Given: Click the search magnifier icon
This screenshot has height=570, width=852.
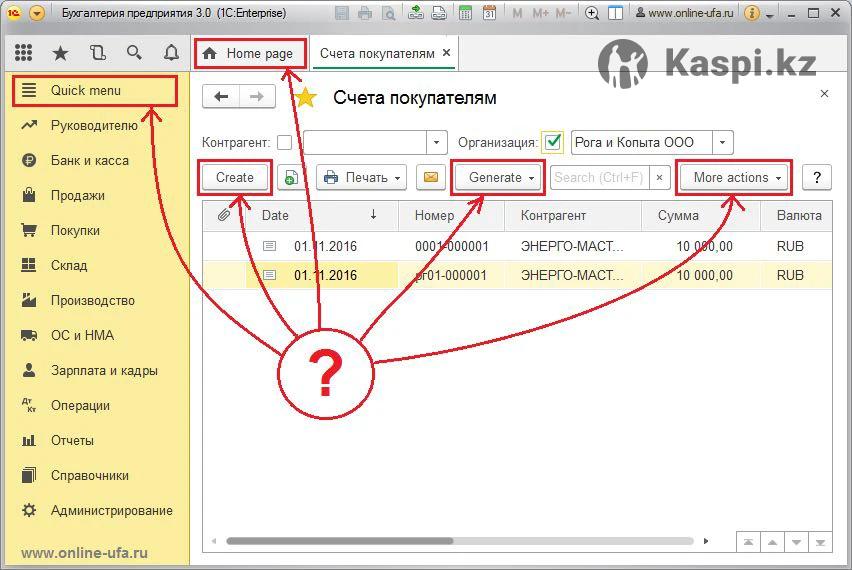Looking at the screenshot, I should coord(134,53).
